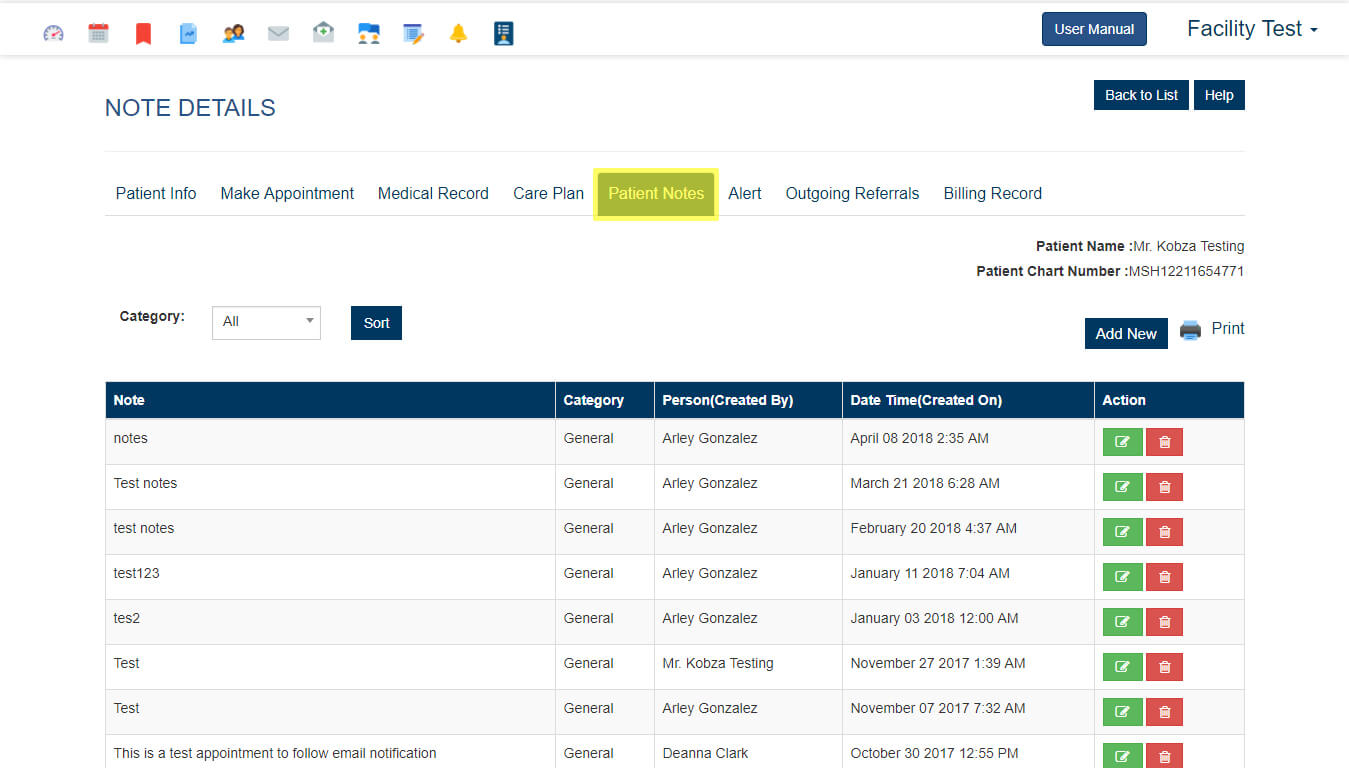Open the notepad with pencil icon
1349x768 pixels.
click(413, 34)
